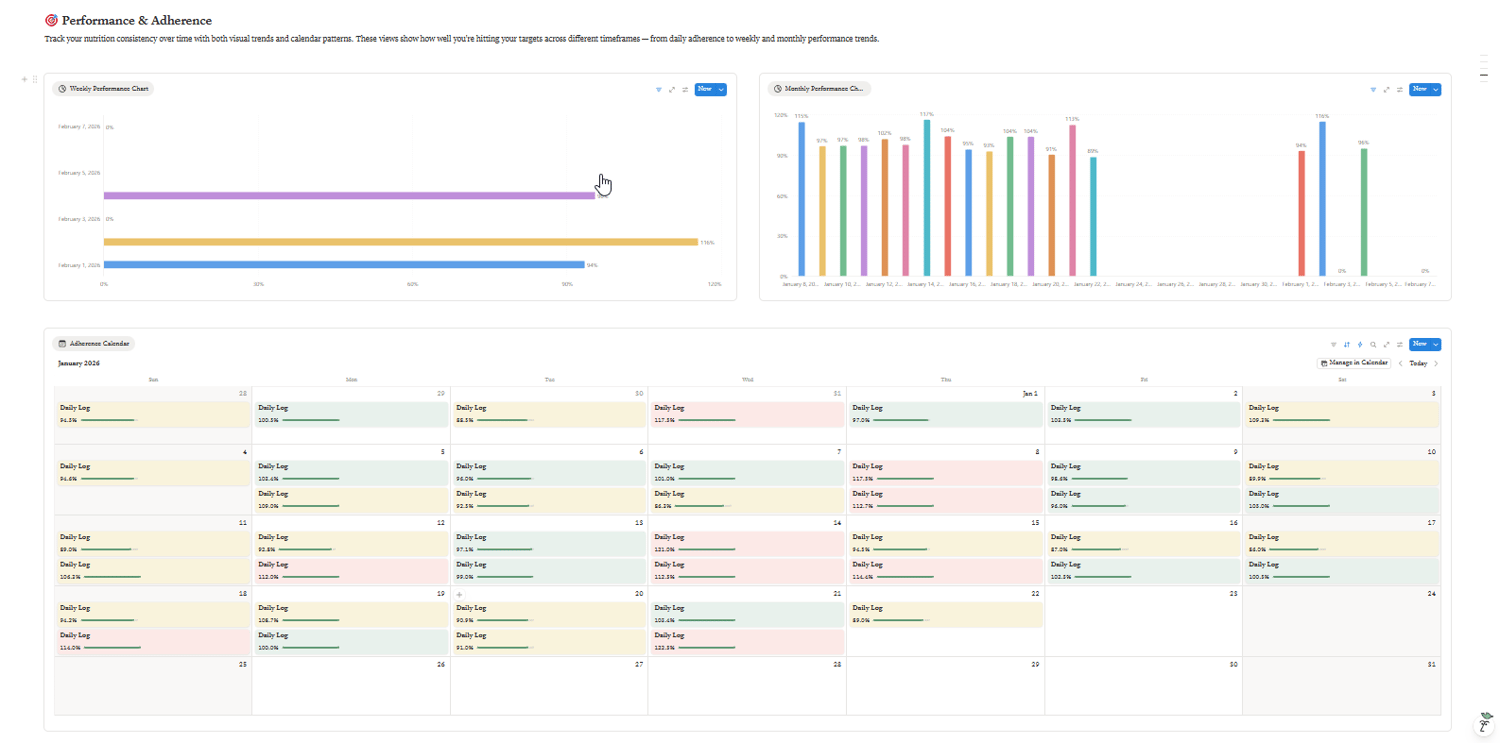Click the blue 94% bar in Weekly chart
The height and width of the screenshot is (743, 1500).
(x=344, y=265)
